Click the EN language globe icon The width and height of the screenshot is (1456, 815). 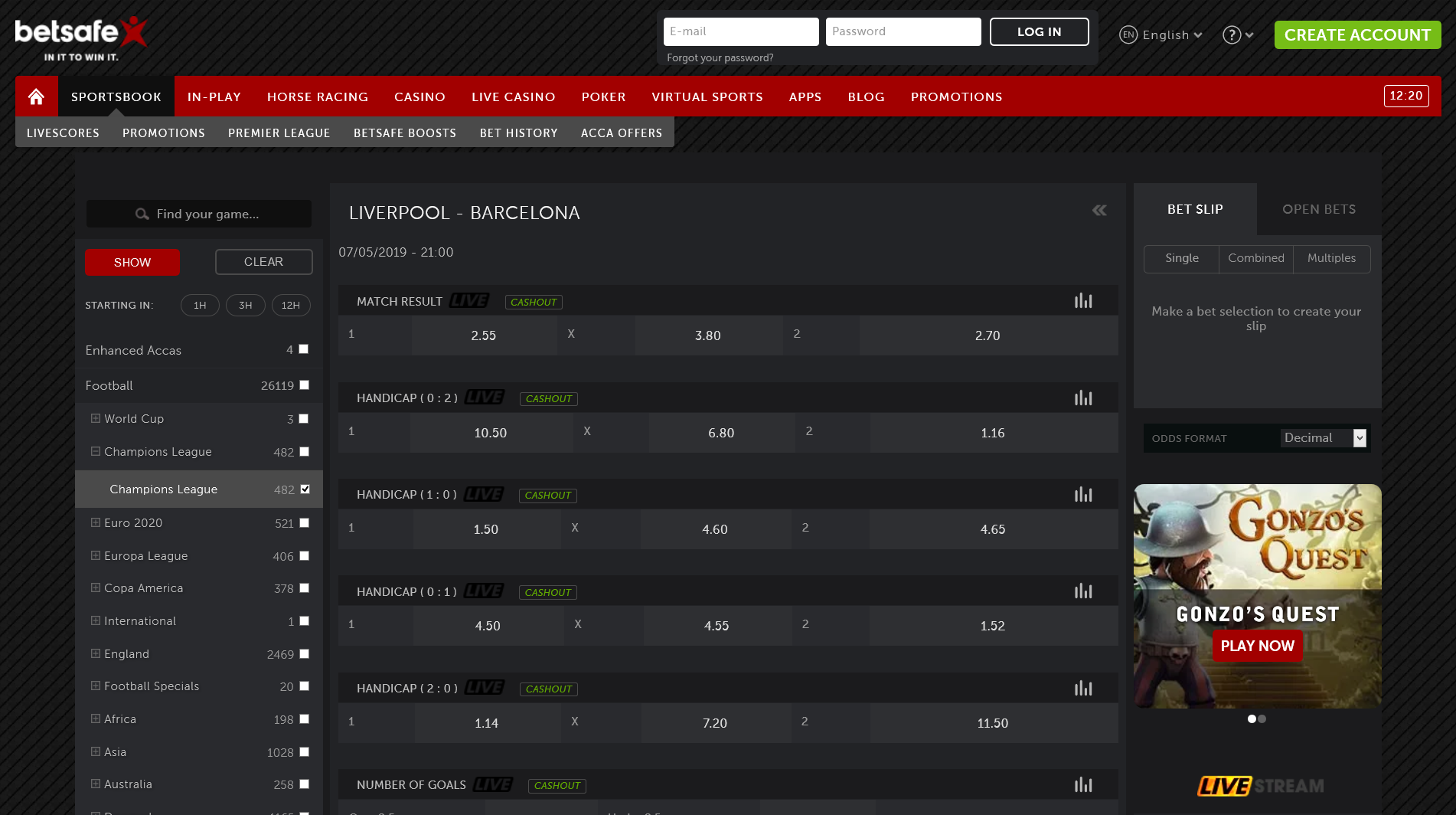pyautogui.click(x=1128, y=35)
